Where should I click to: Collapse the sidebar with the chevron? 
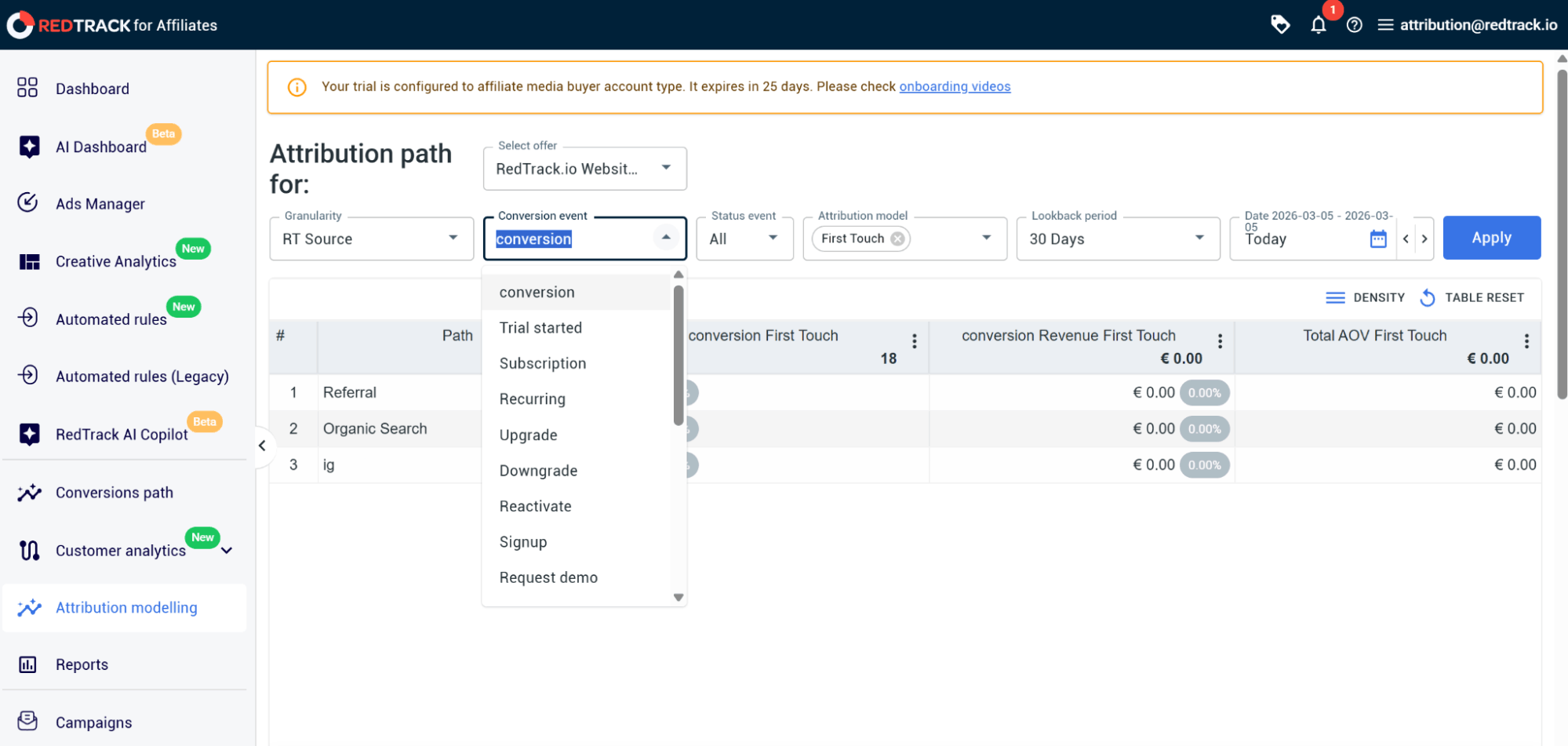tap(262, 446)
